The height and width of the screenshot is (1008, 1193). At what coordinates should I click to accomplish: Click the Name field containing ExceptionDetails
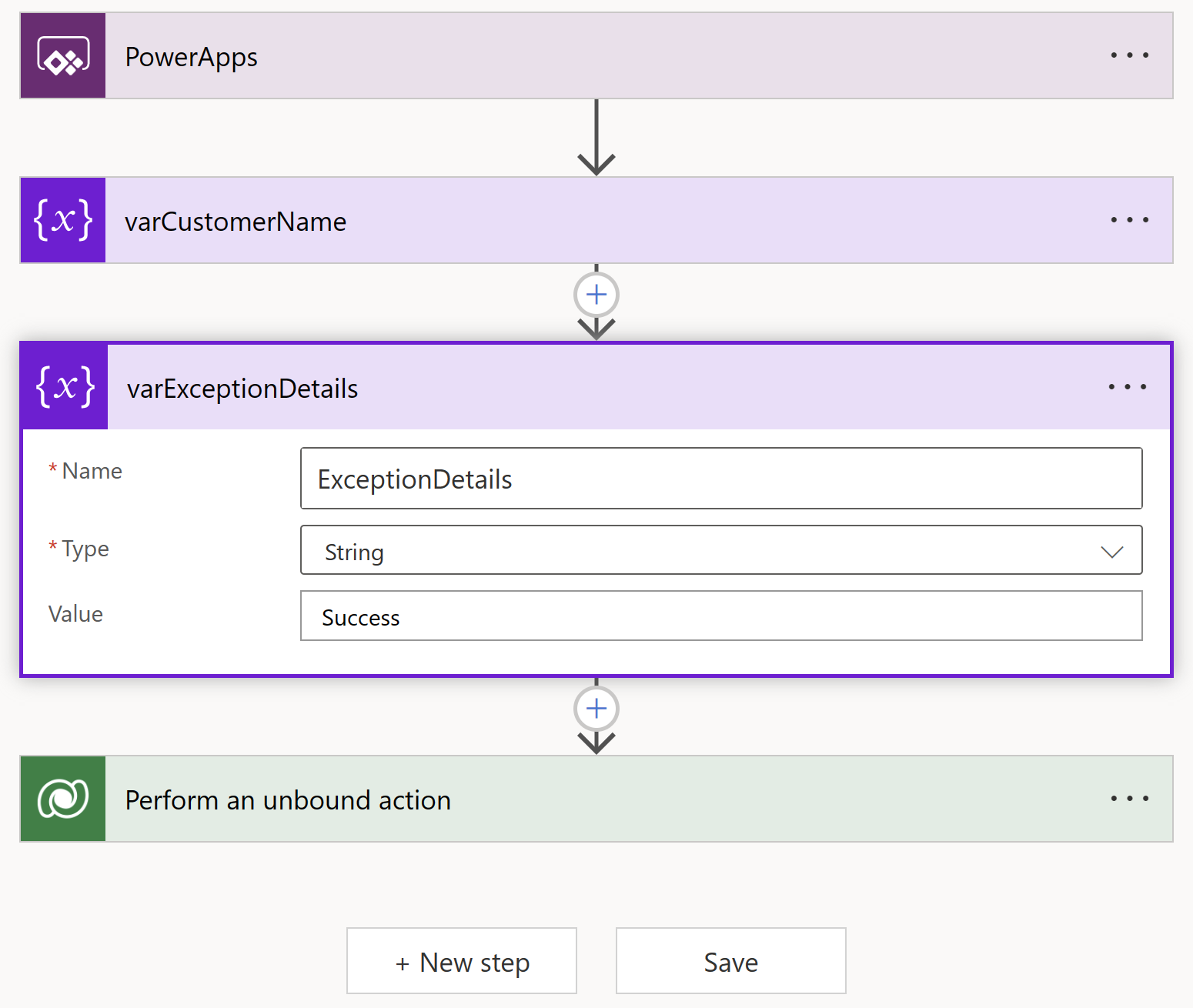tap(720, 479)
